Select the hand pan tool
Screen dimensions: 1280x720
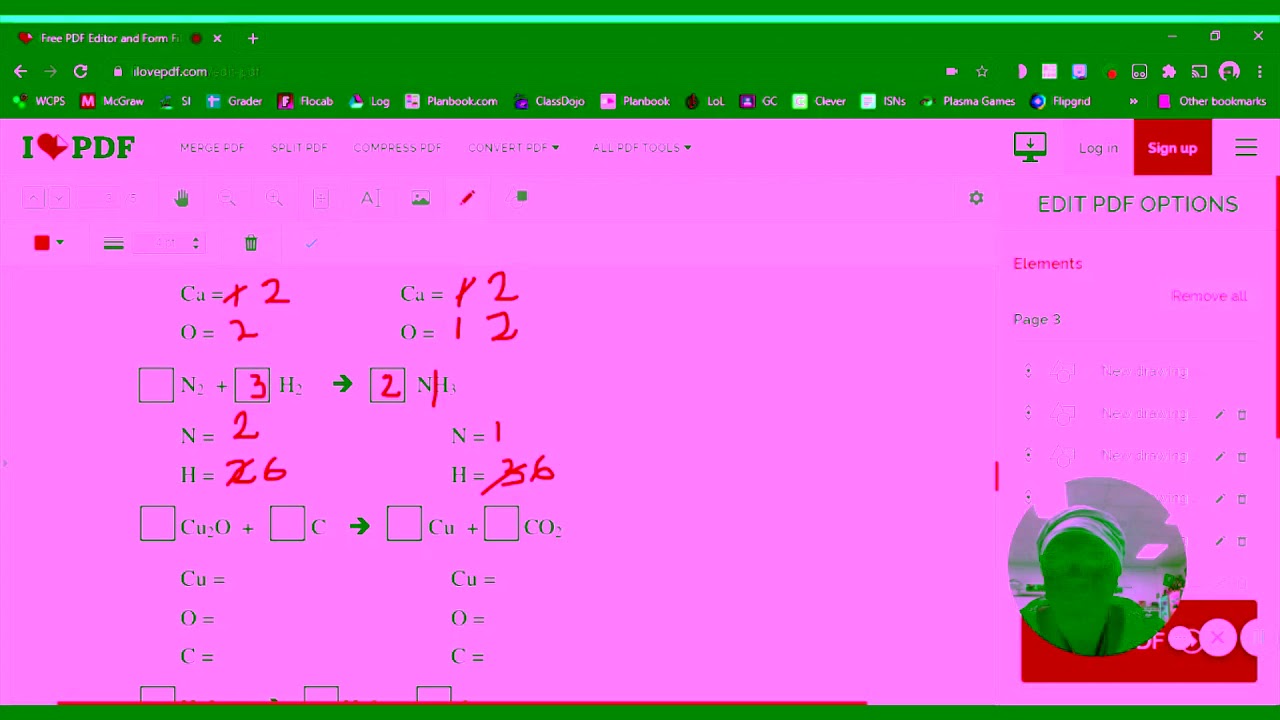[x=181, y=198]
